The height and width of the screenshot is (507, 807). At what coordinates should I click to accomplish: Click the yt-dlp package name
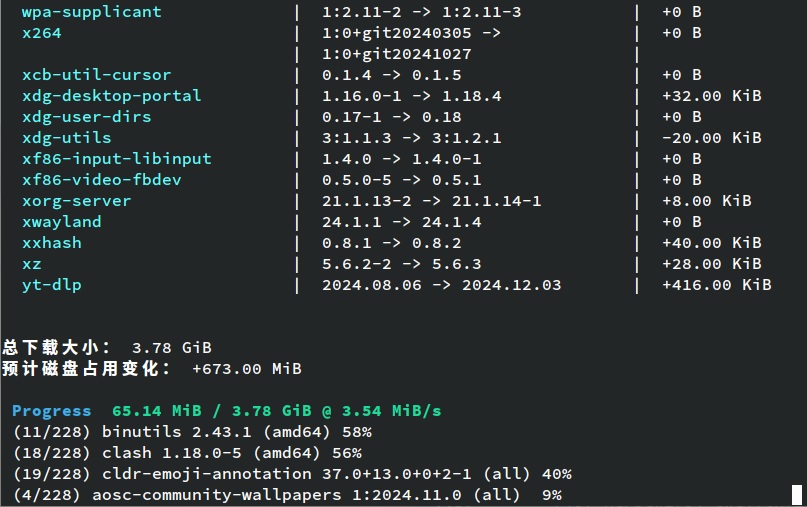(51, 285)
